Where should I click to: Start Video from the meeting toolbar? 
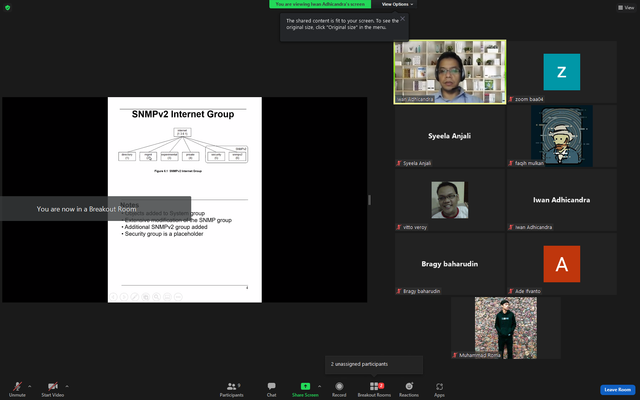(53, 389)
